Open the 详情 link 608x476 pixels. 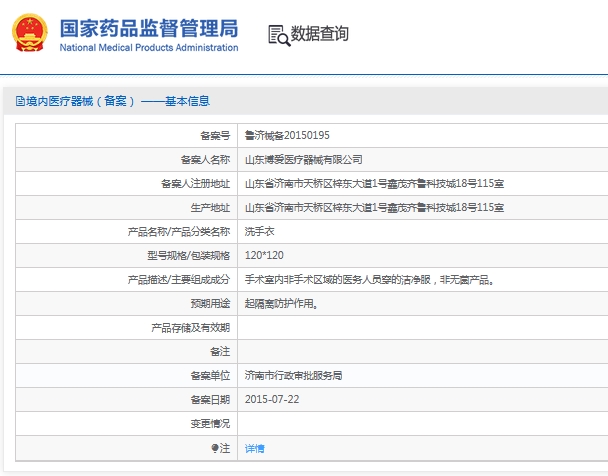pyautogui.click(x=255, y=448)
